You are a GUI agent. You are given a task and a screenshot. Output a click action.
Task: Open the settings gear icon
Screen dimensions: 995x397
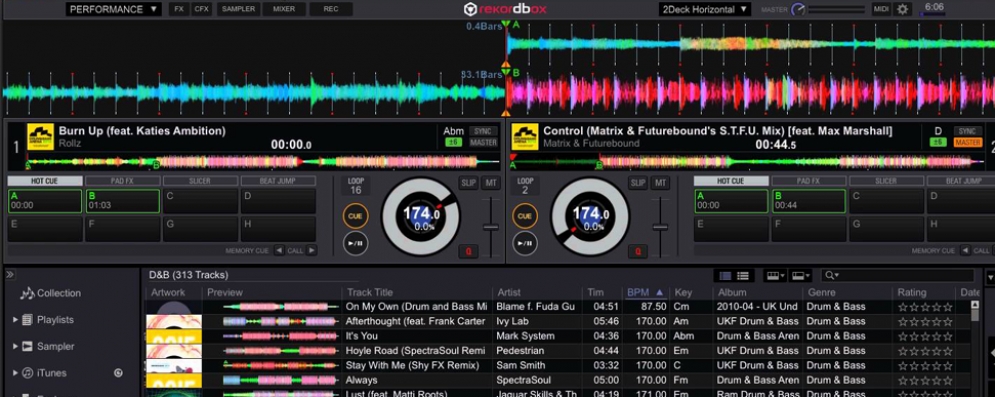click(x=902, y=9)
